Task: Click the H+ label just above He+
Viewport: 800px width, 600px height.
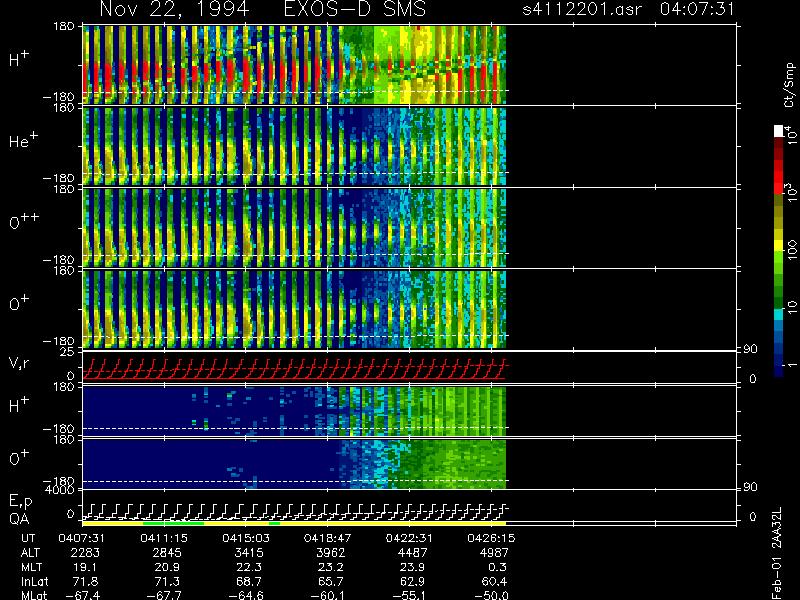Action: point(19,59)
